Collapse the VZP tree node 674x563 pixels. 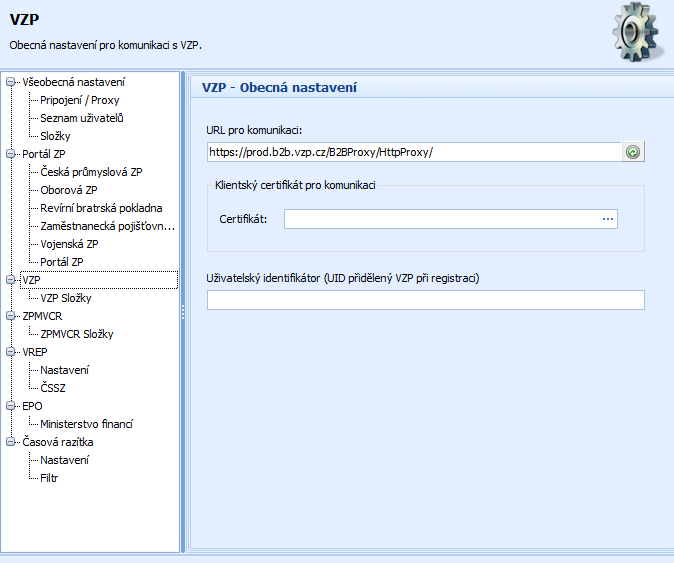tap(10, 280)
